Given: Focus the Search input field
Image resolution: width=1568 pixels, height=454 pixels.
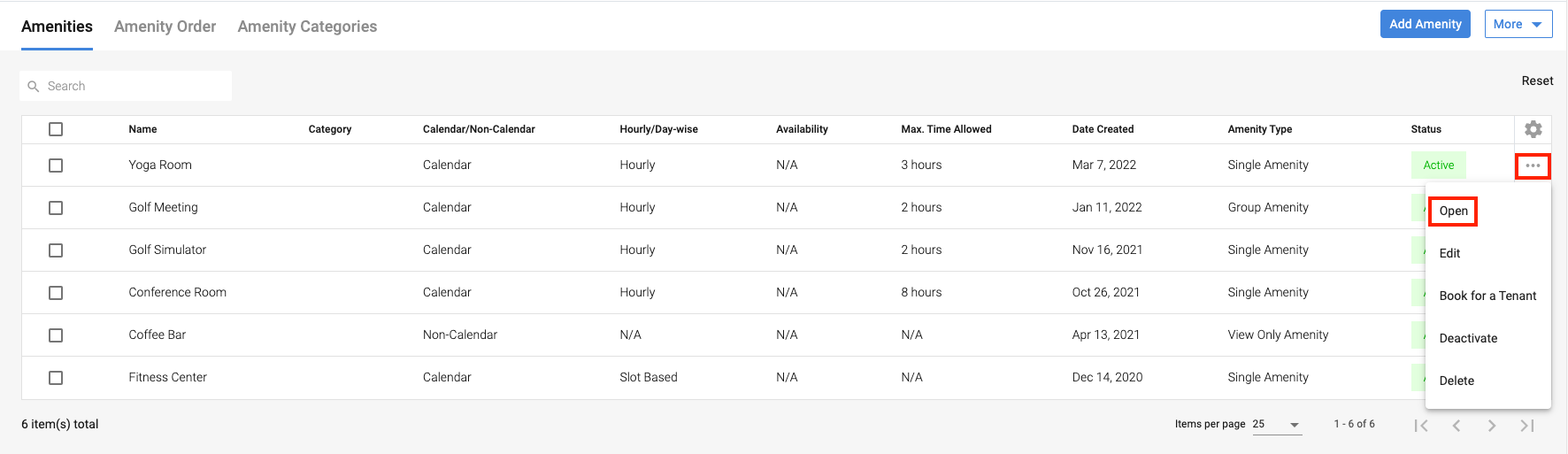Looking at the screenshot, I should (133, 86).
